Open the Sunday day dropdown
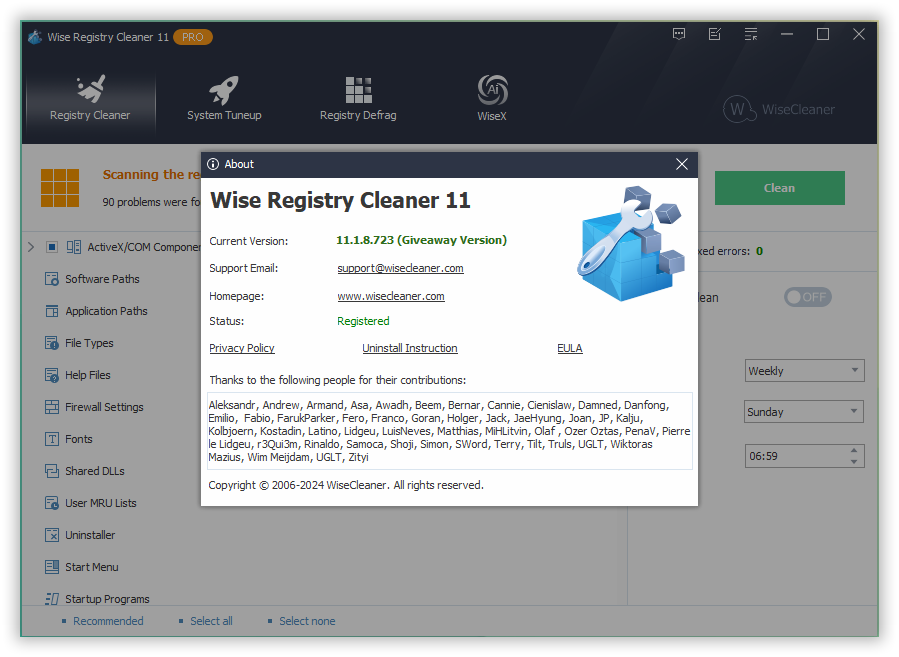Image resolution: width=899 pixels, height=657 pixels. (804, 412)
